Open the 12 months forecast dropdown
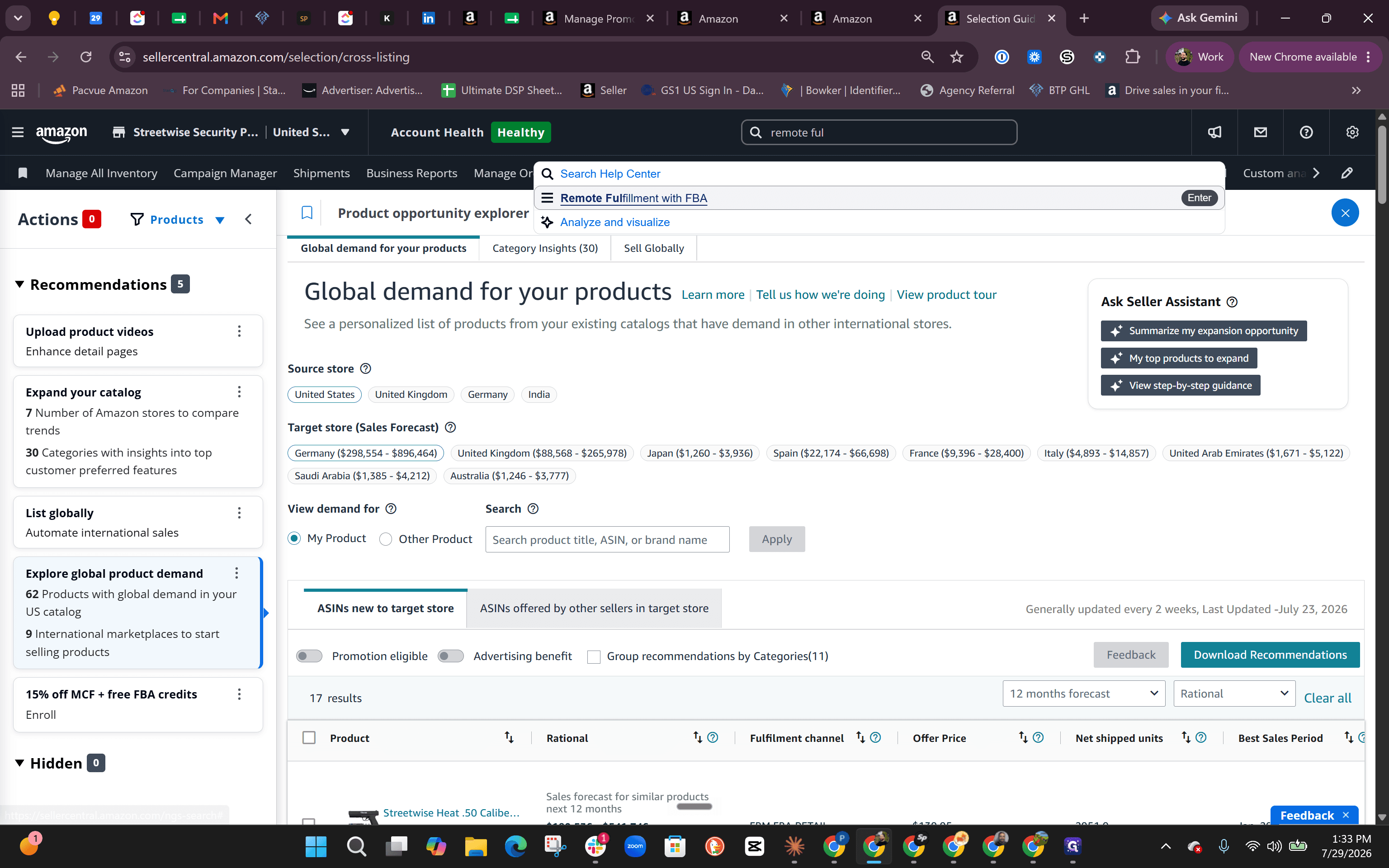Viewport: 1389px width, 868px height. tap(1084, 693)
